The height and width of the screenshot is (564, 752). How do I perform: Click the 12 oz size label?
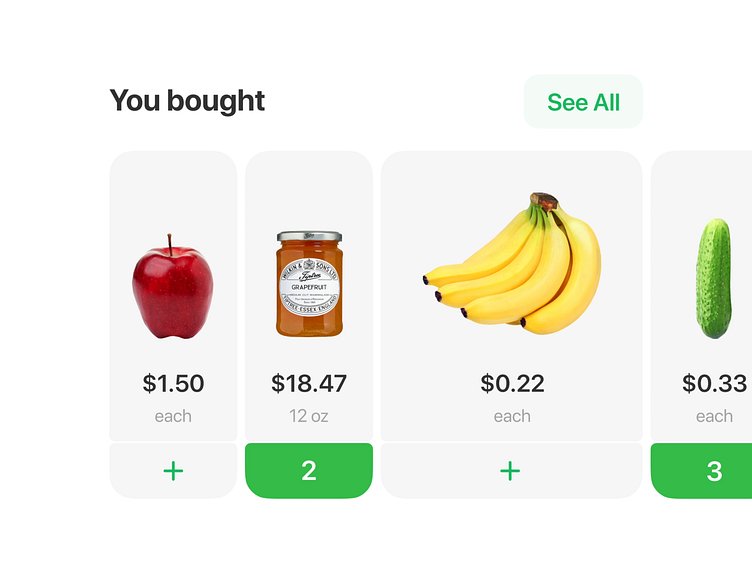click(x=309, y=416)
